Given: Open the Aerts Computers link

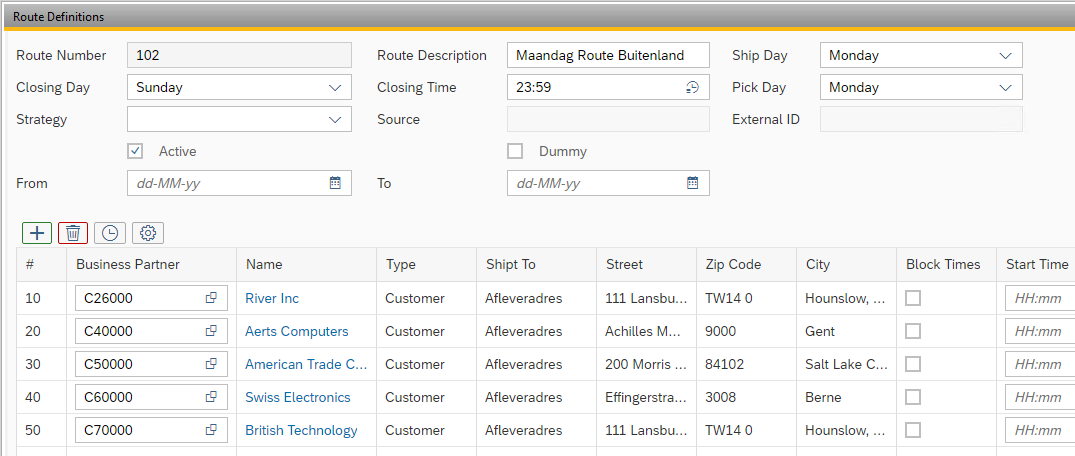Looking at the screenshot, I should (x=296, y=331).
